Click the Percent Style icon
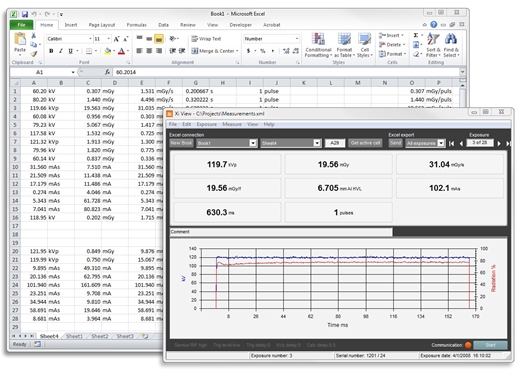This screenshot has height=385, width=532. point(263,51)
